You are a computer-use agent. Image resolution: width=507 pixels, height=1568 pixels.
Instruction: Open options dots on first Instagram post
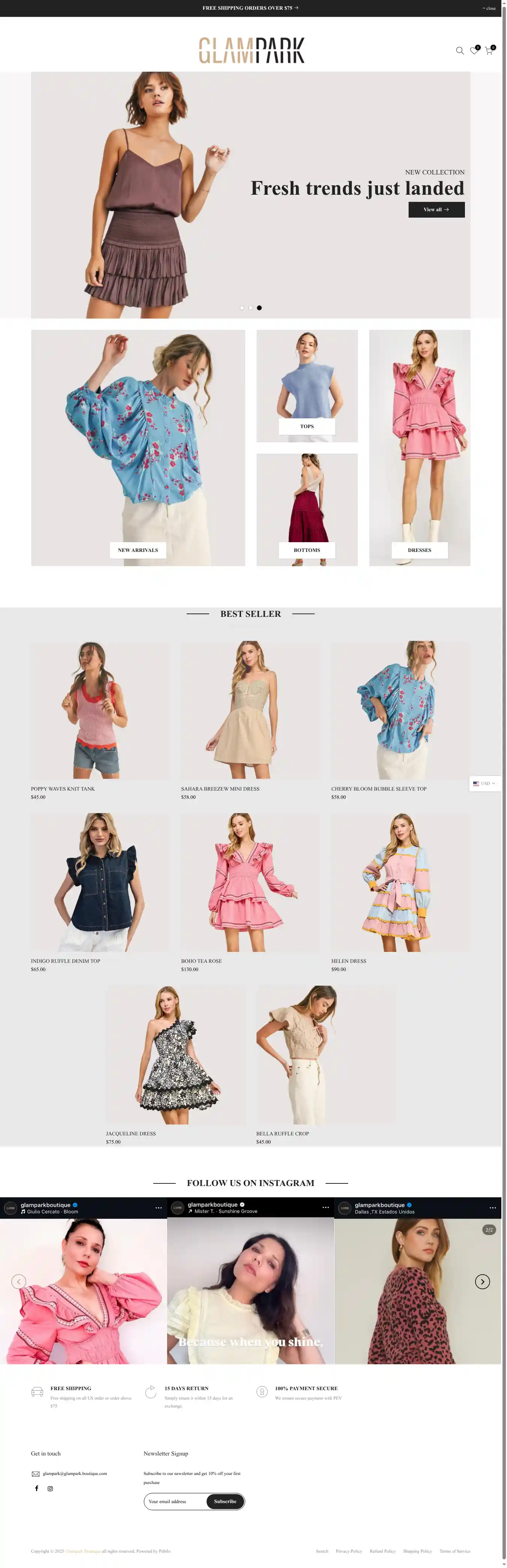[158, 1208]
